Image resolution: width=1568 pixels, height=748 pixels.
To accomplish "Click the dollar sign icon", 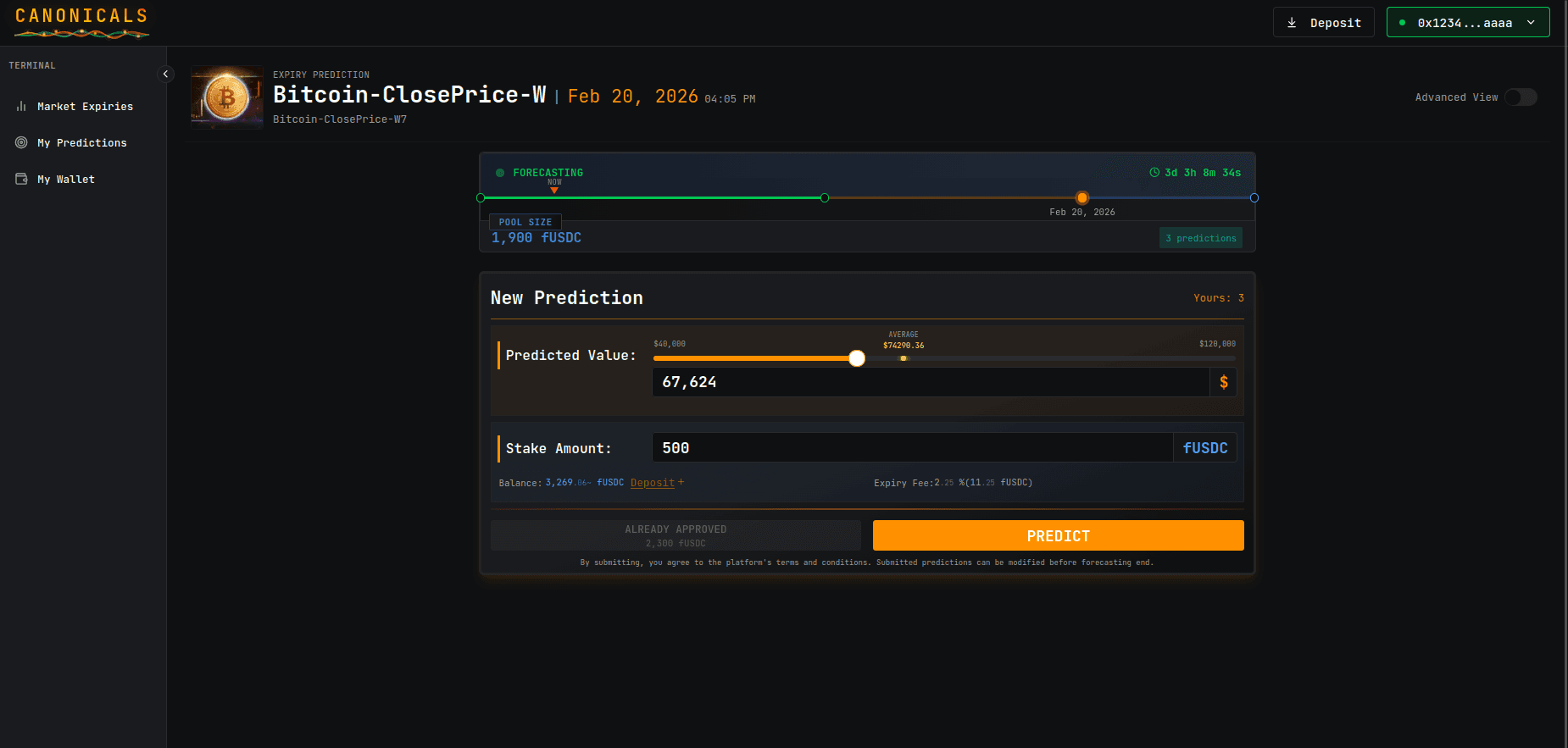I will tap(1223, 382).
